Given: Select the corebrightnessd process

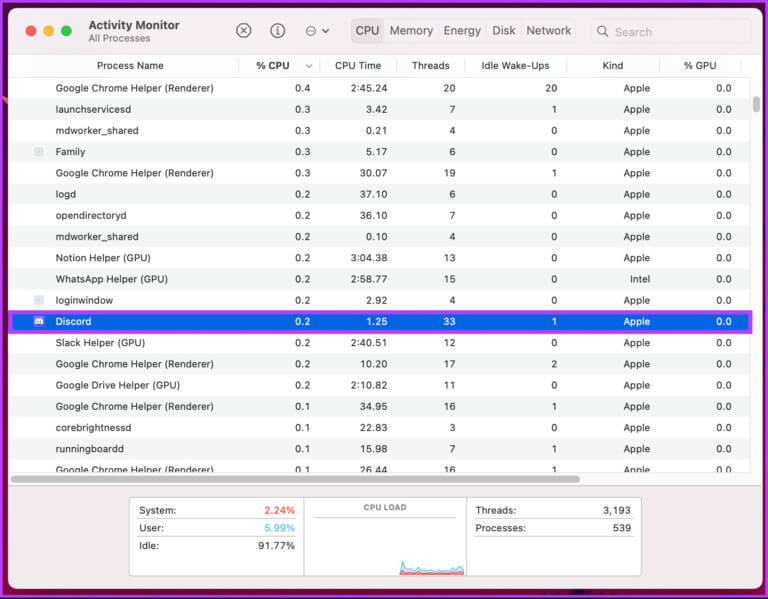Looking at the screenshot, I should (379, 428).
